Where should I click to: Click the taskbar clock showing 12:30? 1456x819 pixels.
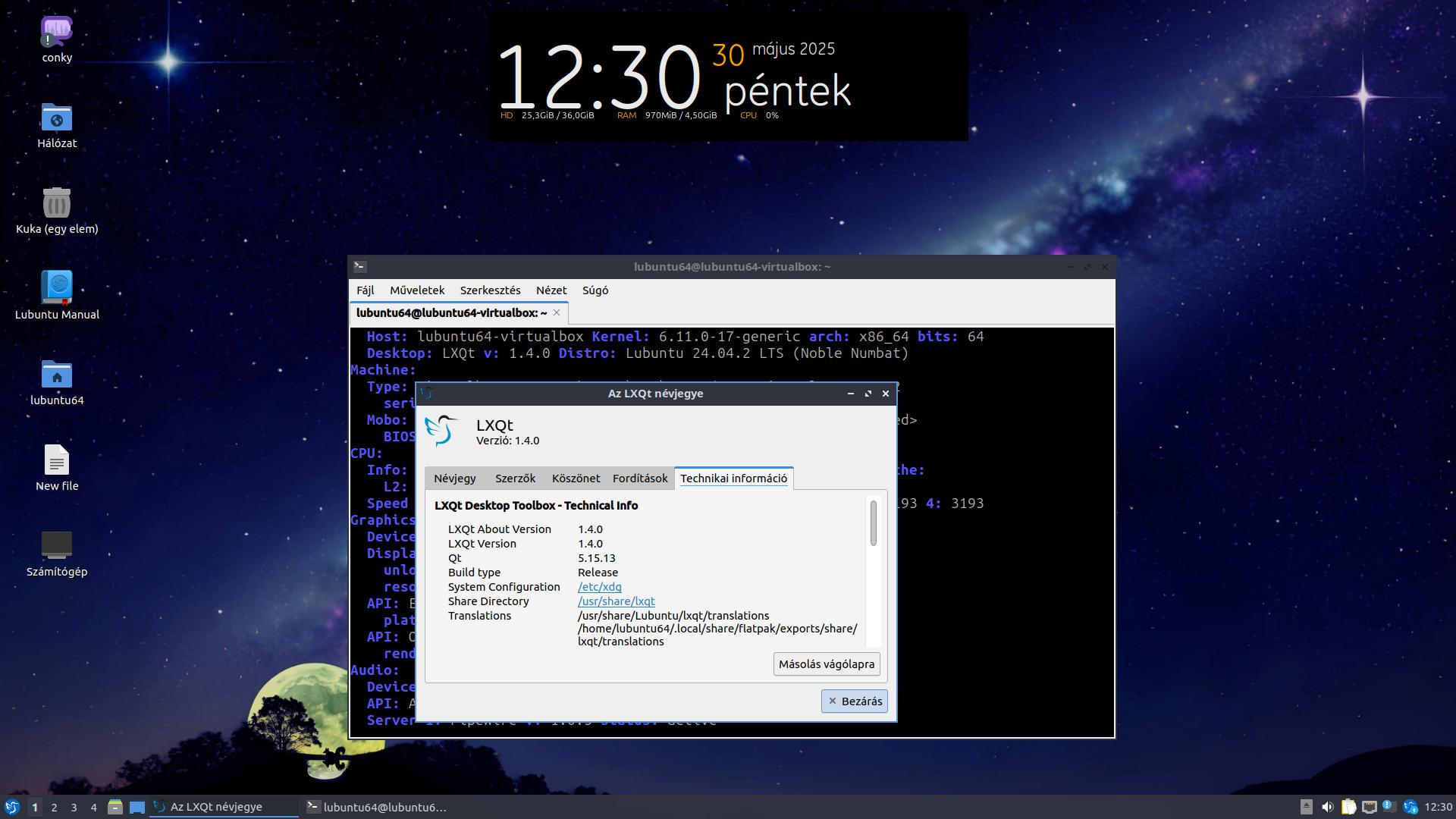click(1438, 807)
